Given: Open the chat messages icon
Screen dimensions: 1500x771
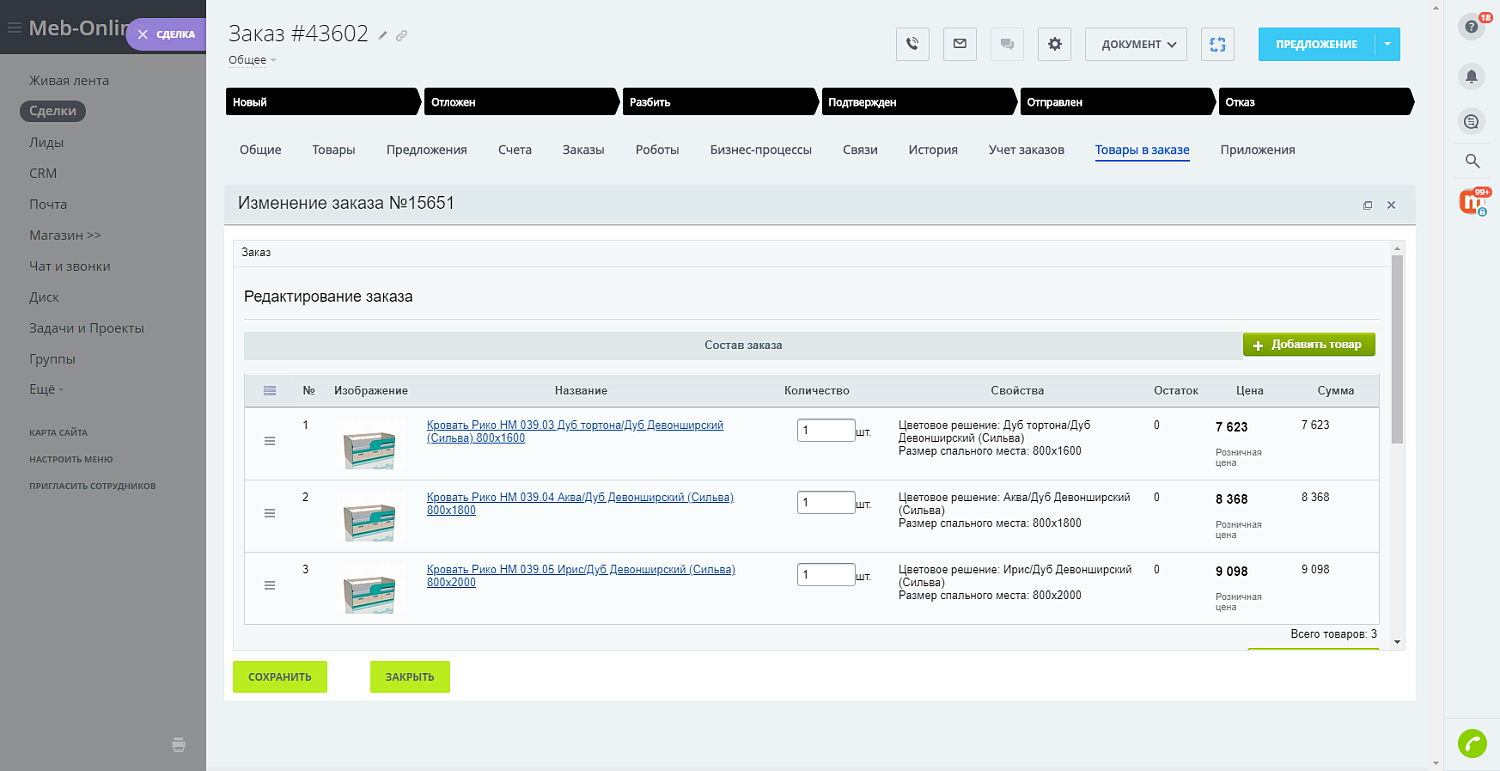Looking at the screenshot, I should coord(1006,44).
